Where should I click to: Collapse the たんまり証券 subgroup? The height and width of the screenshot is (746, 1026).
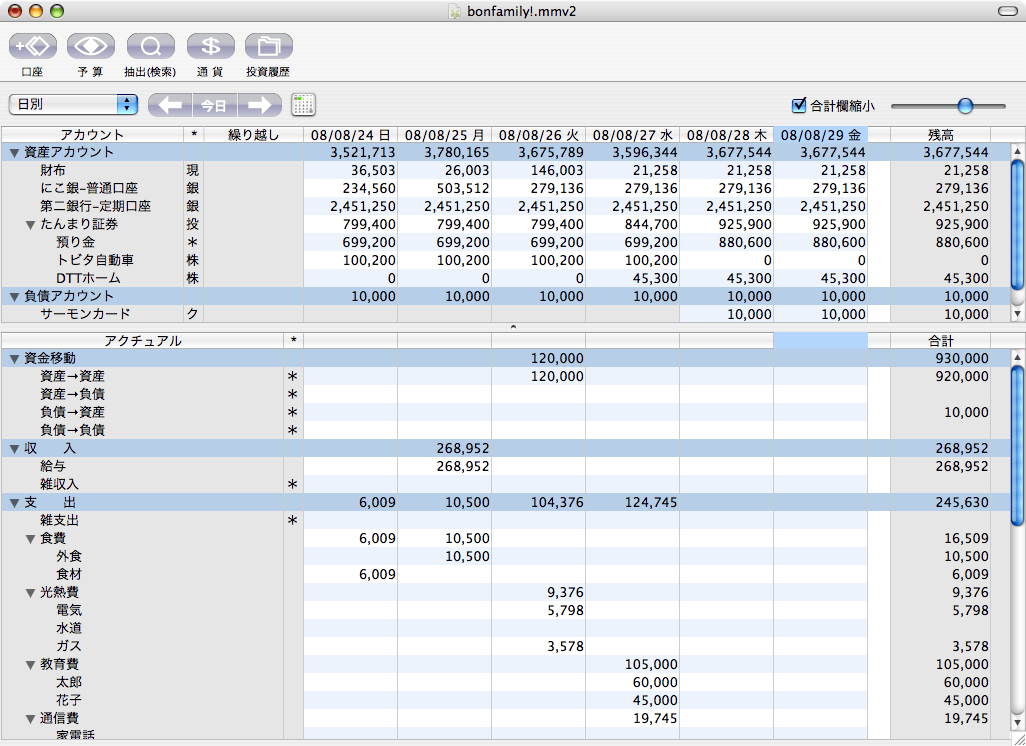coord(30,224)
